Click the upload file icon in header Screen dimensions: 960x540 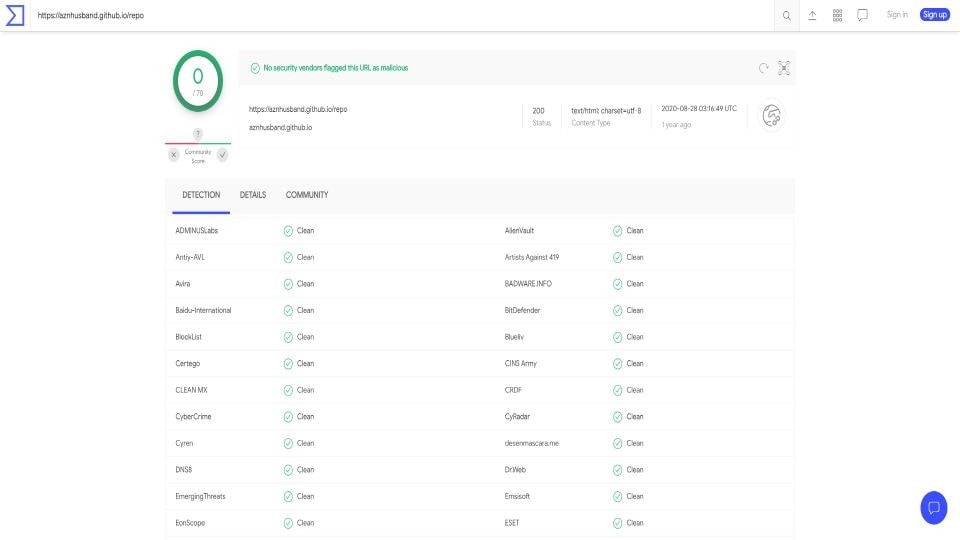(x=812, y=15)
